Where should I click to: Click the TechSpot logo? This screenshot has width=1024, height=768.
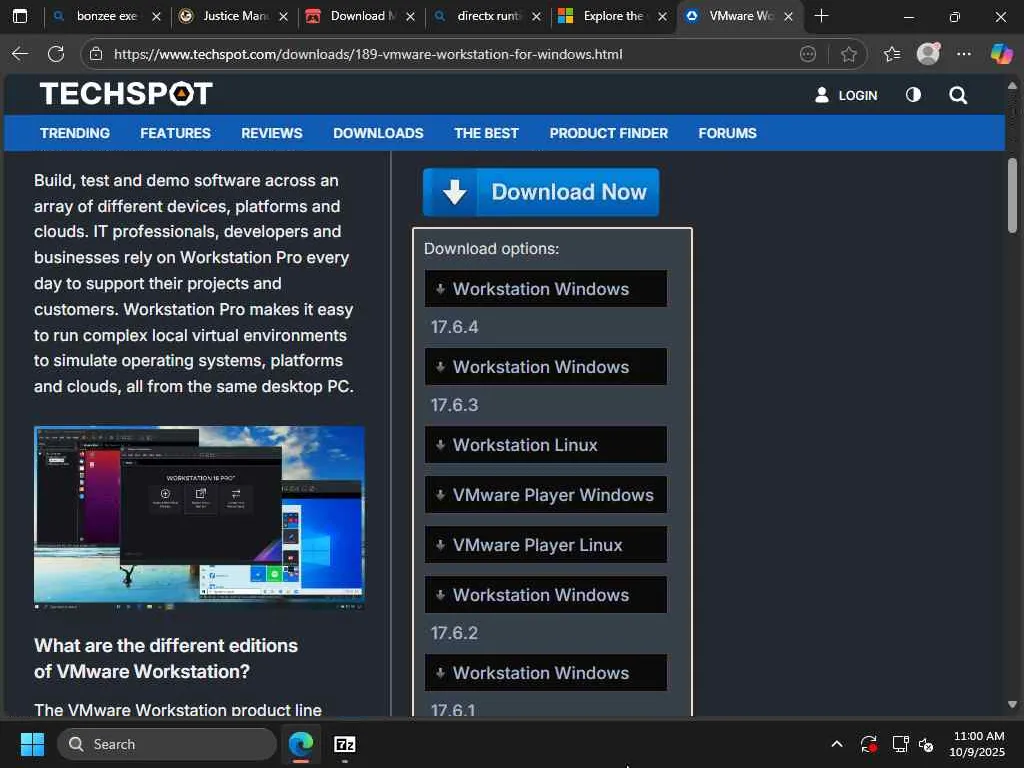(x=126, y=94)
